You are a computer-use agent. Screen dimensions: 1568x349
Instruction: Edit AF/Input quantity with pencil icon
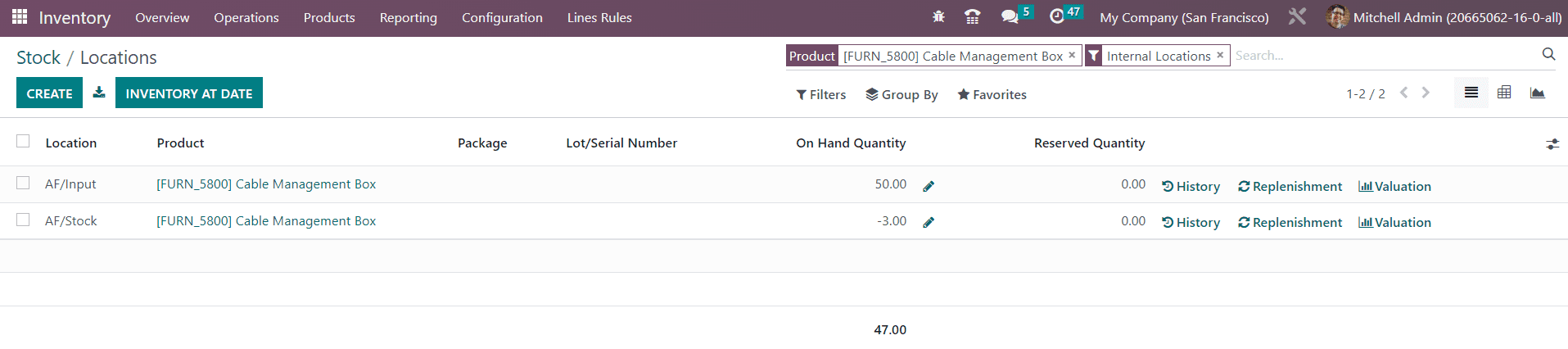tap(929, 186)
